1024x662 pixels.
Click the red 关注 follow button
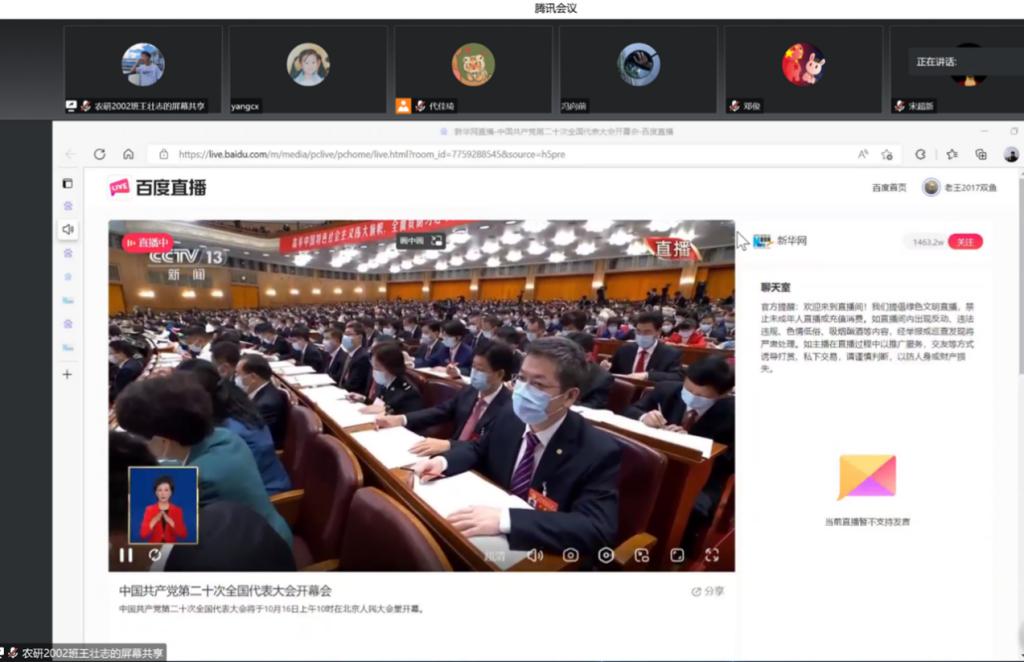pyautogui.click(x=965, y=241)
